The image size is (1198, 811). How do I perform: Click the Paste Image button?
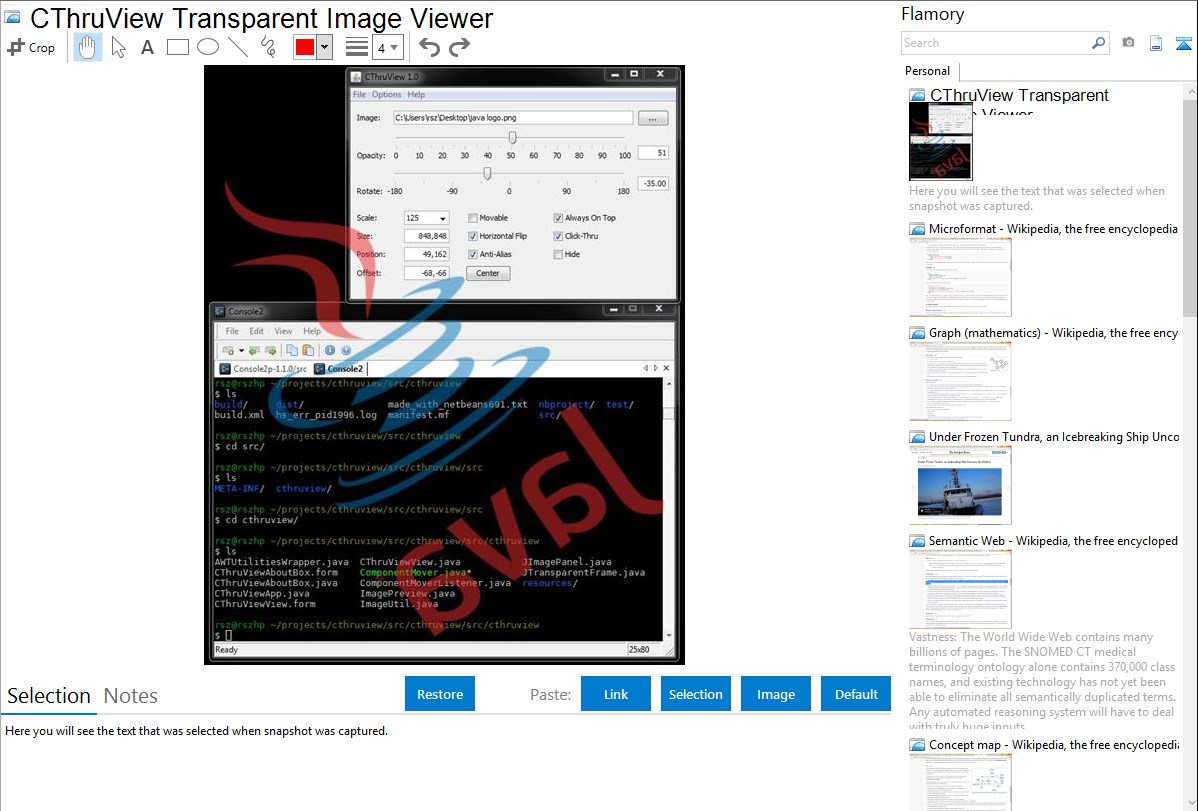(x=775, y=694)
